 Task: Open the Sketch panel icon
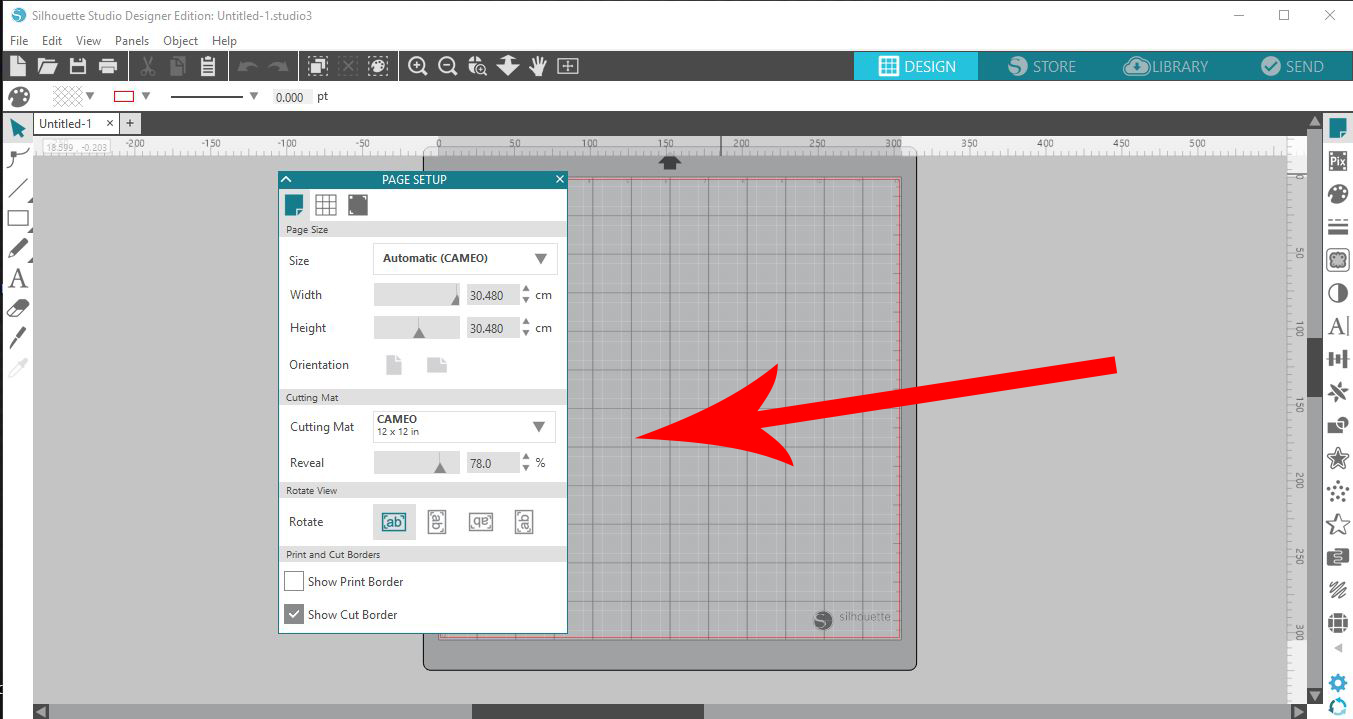tap(1337, 590)
